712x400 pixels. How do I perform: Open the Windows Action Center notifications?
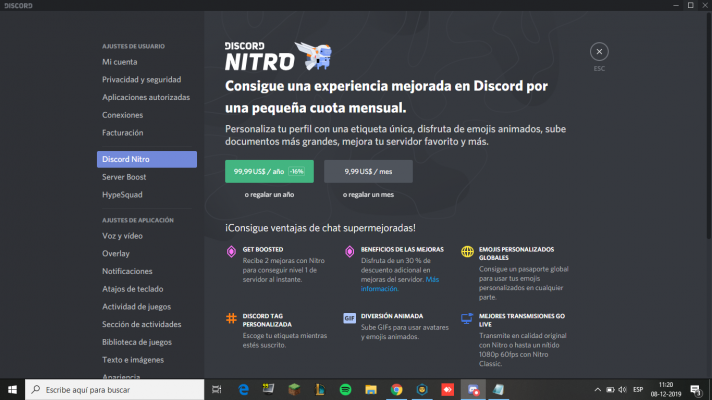696,390
